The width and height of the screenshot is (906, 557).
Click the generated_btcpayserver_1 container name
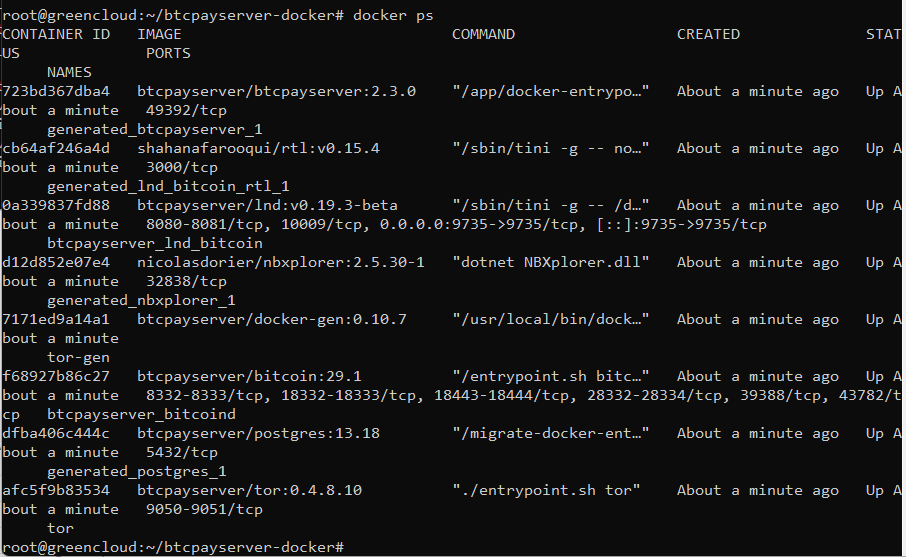point(154,129)
